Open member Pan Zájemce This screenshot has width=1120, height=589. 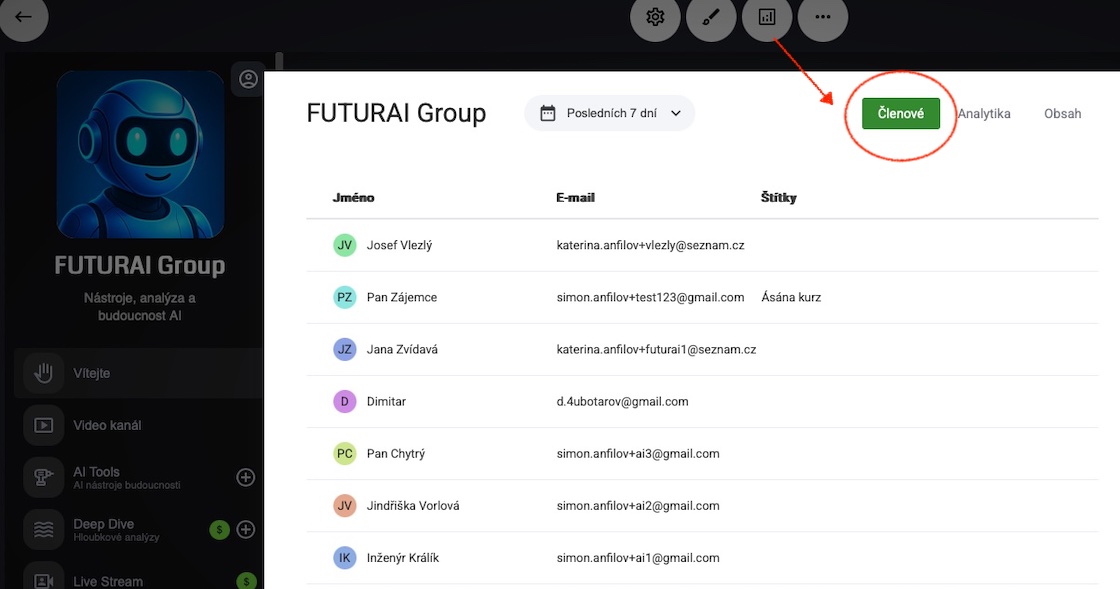[x=401, y=297]
